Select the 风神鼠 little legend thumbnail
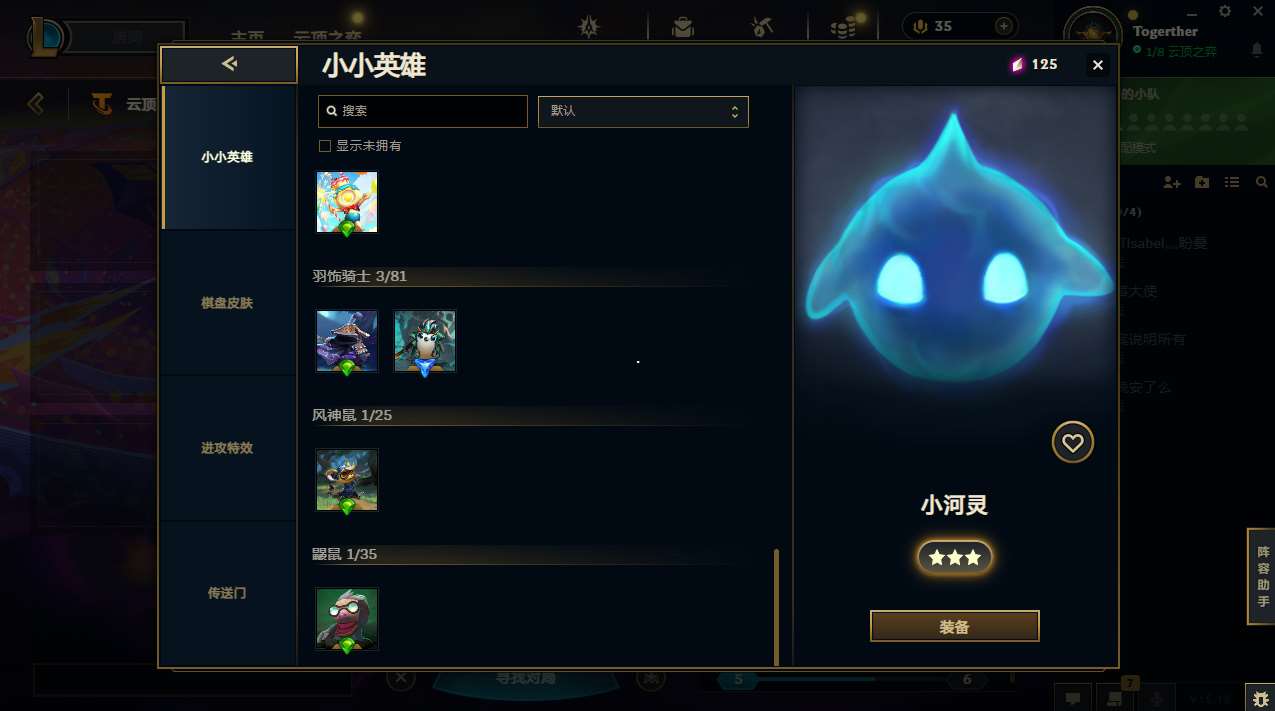The image size is (1275, 711). (347, 480)
